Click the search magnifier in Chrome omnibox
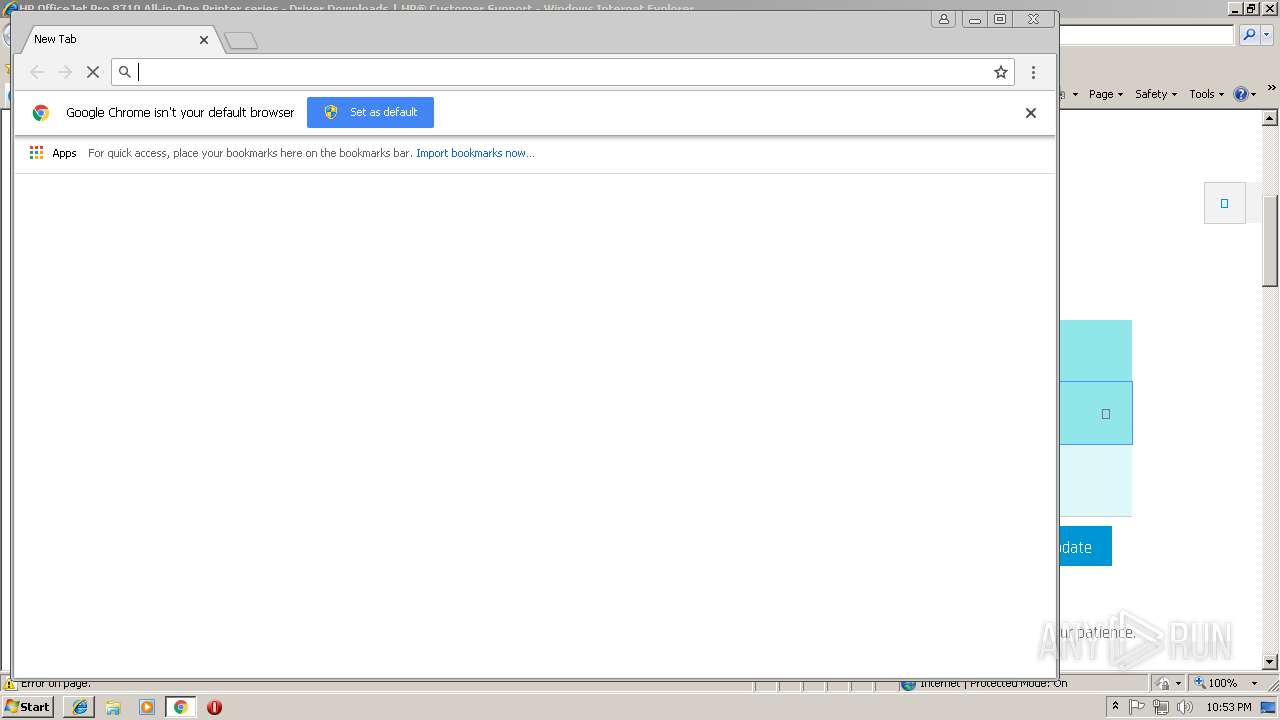 [x=125, y=72]
